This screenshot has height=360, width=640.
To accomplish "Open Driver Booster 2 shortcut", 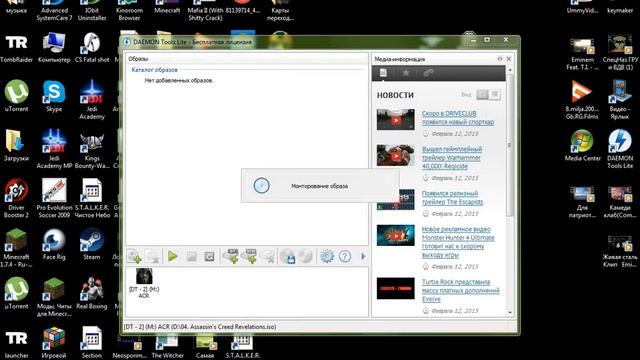I will tap(16, 198).
